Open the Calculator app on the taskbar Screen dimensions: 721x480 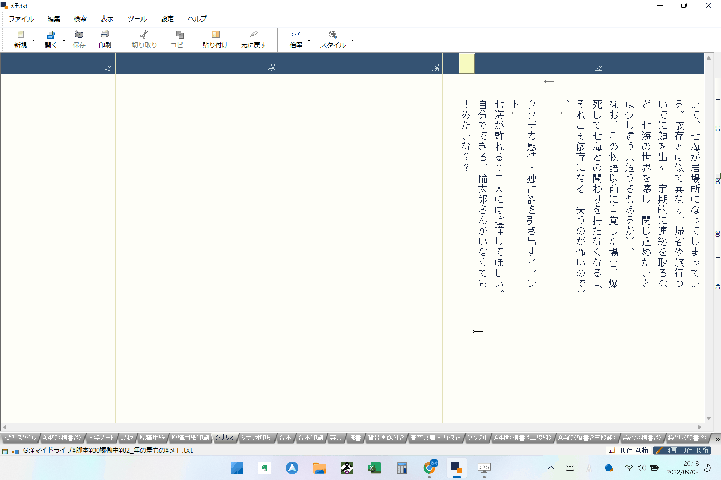[402, 468]
